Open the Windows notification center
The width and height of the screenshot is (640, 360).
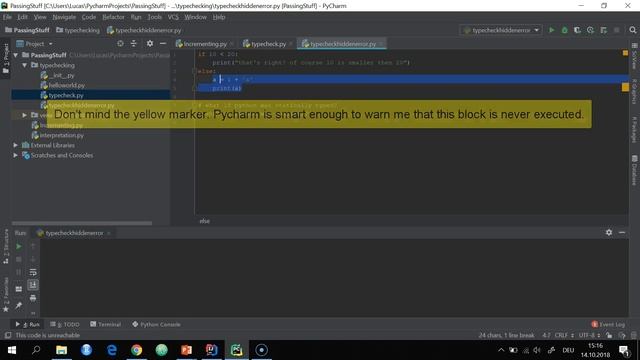pyautogui.click(x=624, y=350)
